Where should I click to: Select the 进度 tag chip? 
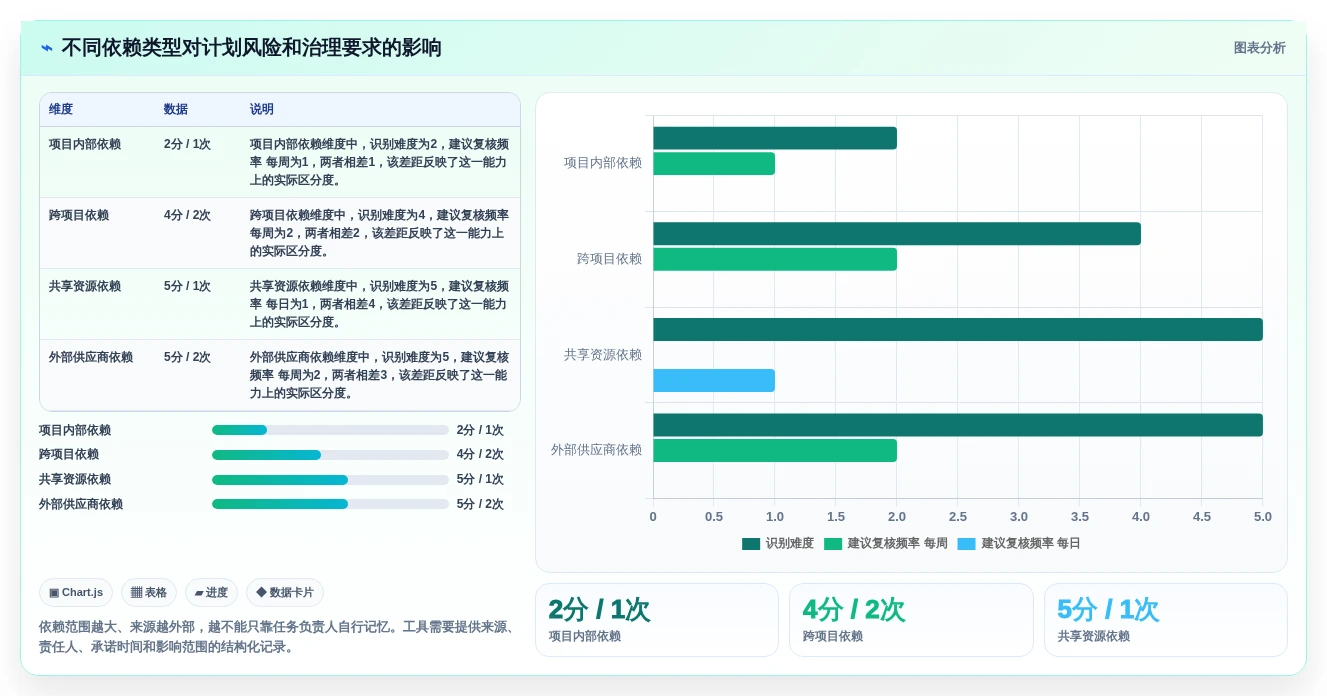point(211,592)
